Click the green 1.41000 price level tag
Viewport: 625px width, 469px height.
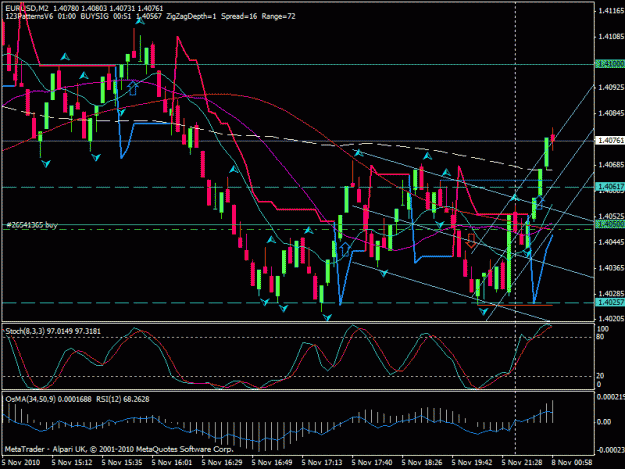pos(610,64)
